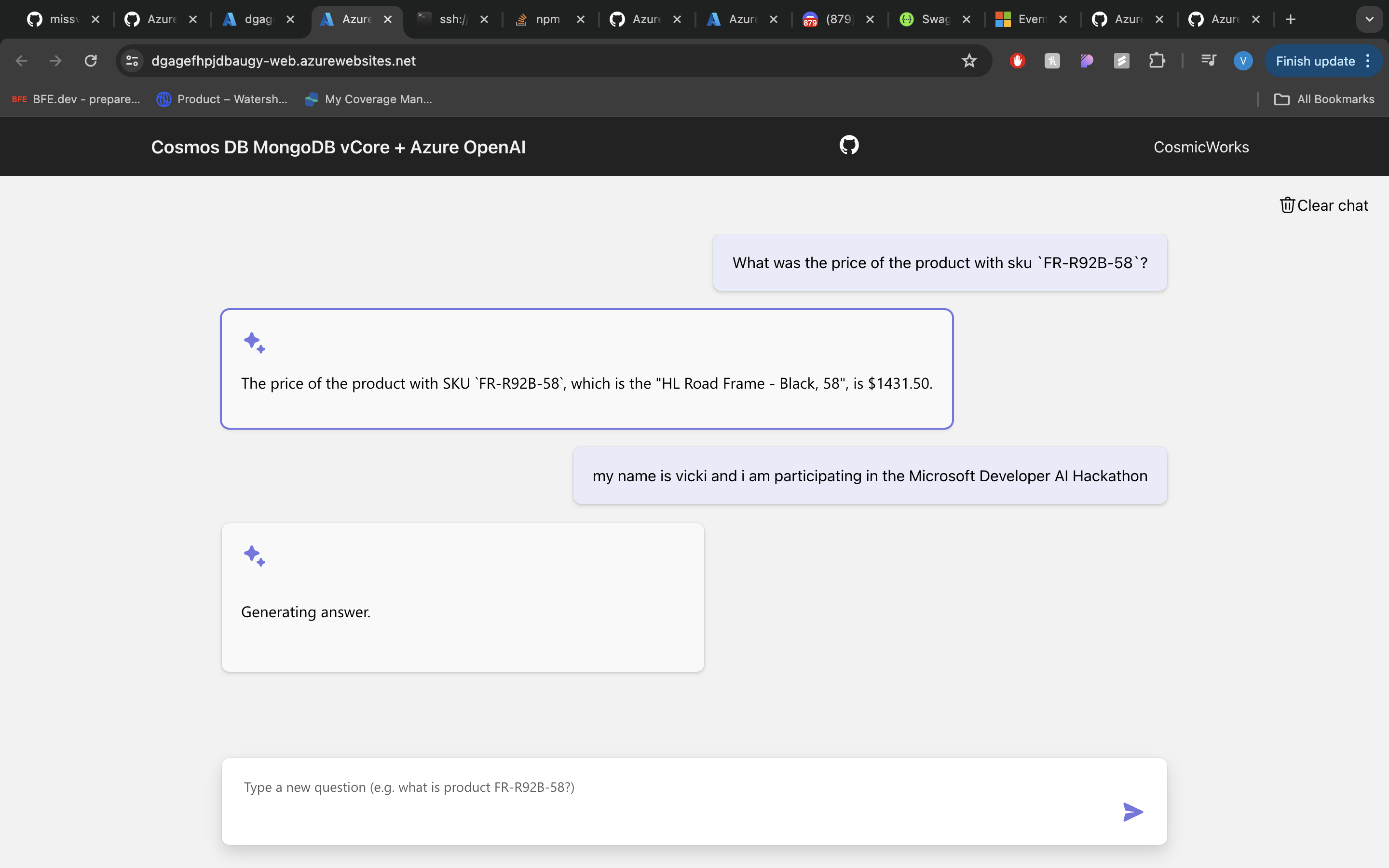Send the question with the arrow icon
The width and height of the screenshot is (1389, 868).
[1132, 812]
